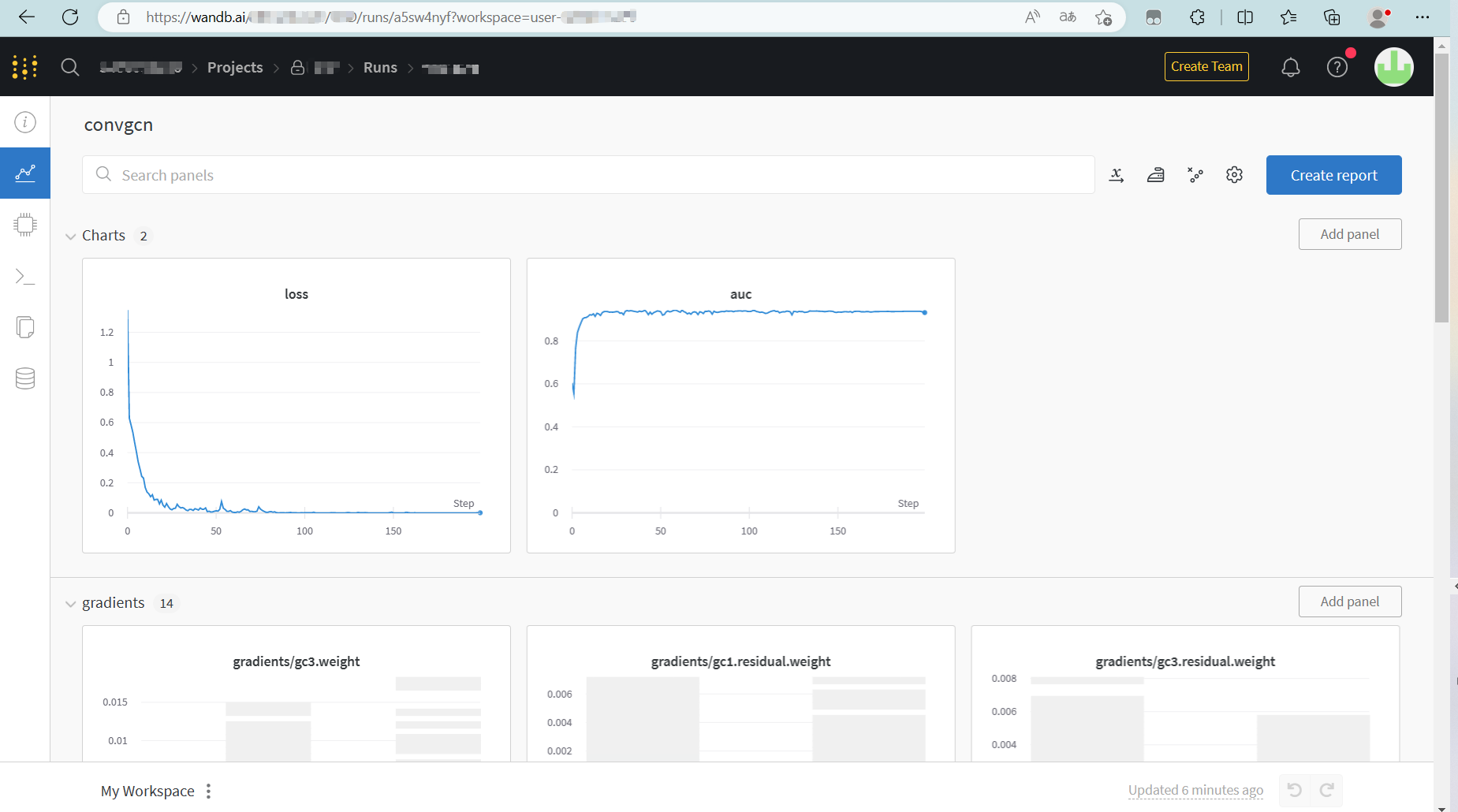The width and height of the screenshot is (1458, 812).
Task: Open My Workspace three-dot menu
Action: [x=209, y=791]
